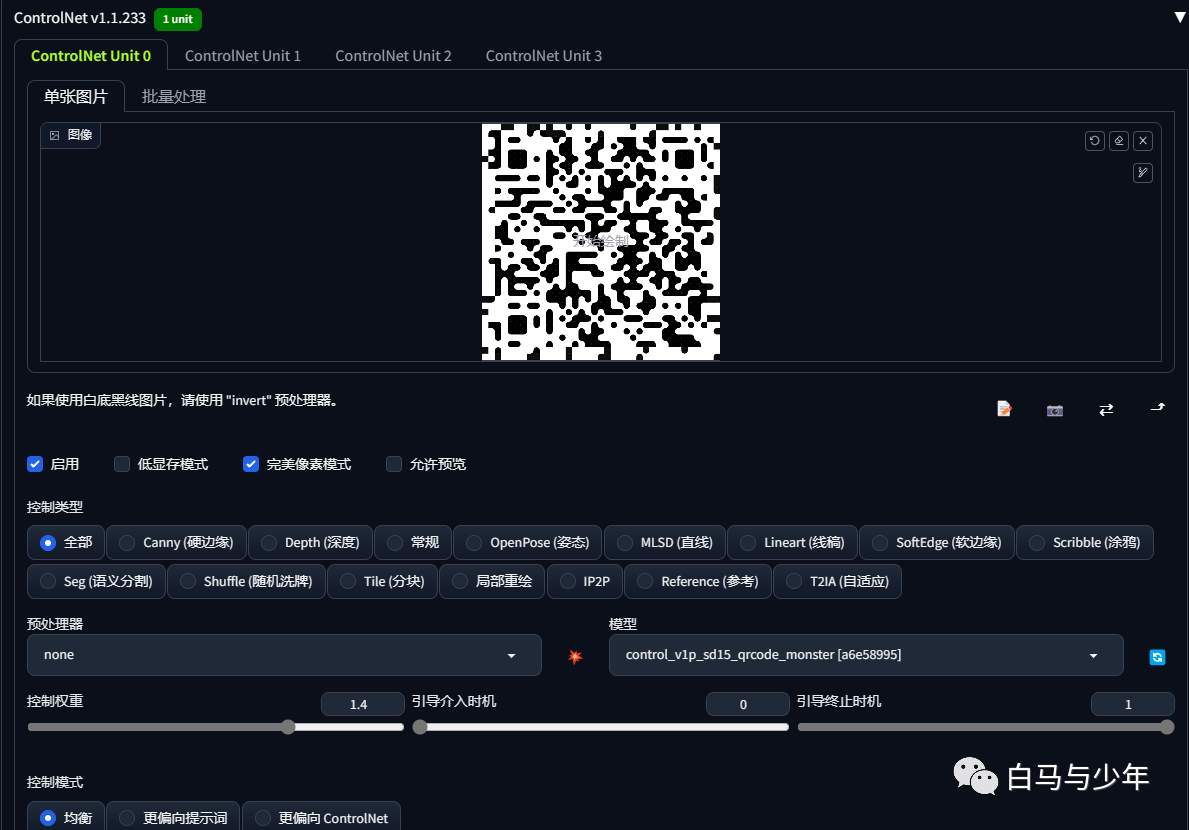Click the undo icon above the image

(x=1094, y=141)
